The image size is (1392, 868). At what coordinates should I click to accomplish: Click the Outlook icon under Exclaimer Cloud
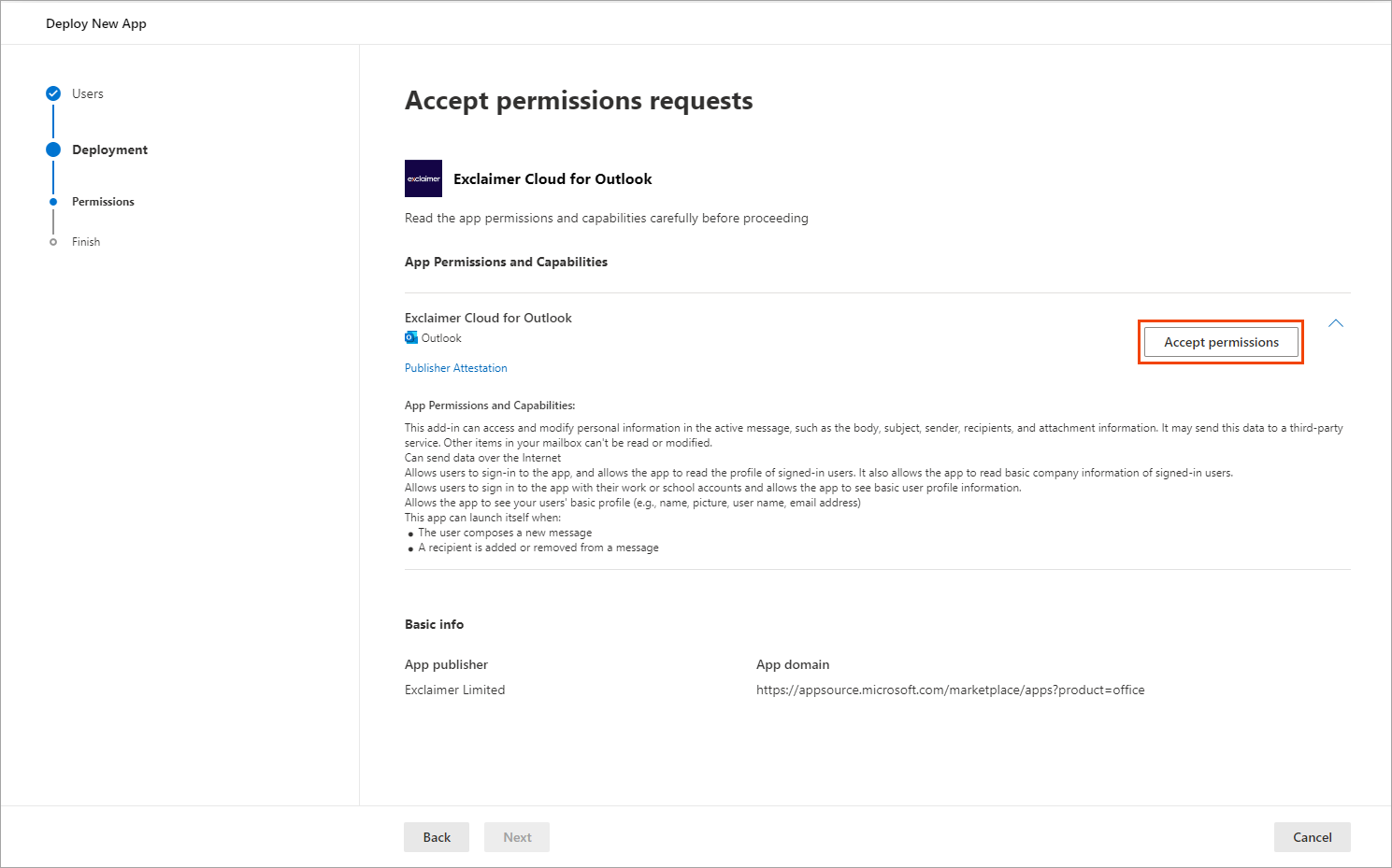click(x=411, y=338)
